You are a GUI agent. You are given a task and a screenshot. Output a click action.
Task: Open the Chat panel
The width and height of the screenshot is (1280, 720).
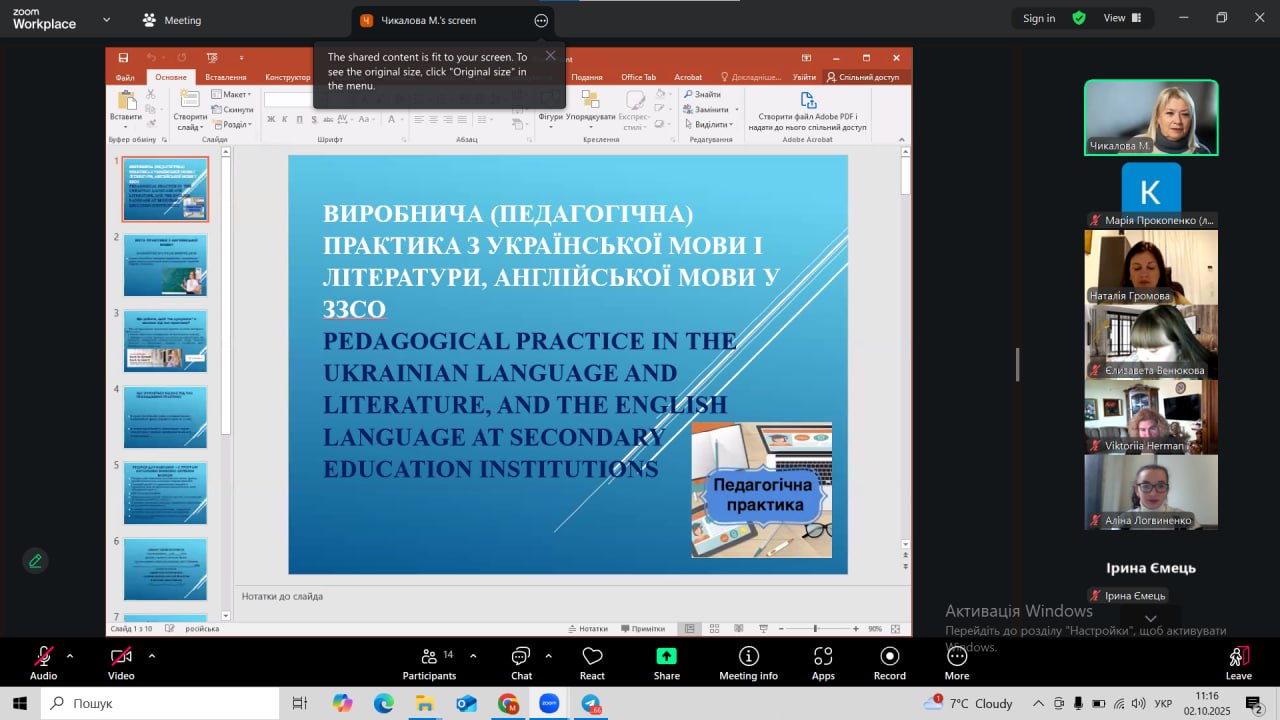click(521, 662)
